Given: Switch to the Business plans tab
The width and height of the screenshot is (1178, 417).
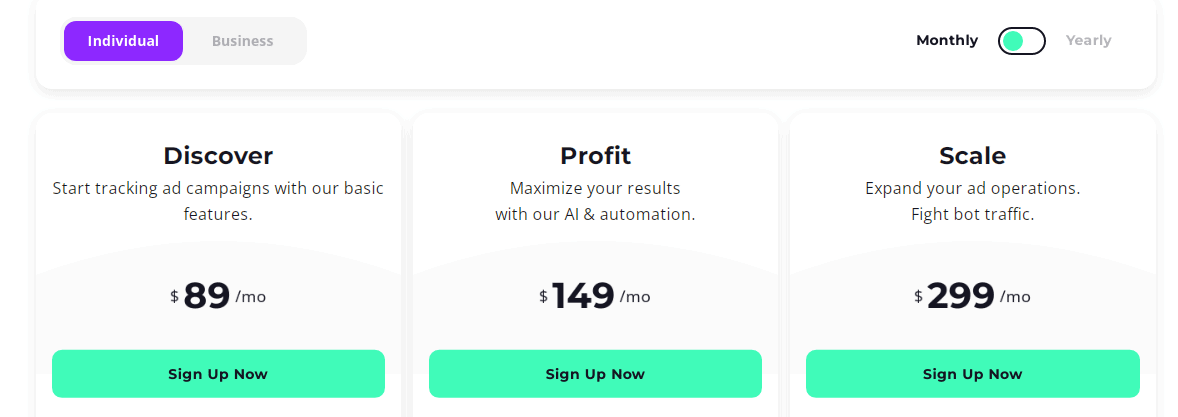Looking at the screenshot, I should 242,41.
